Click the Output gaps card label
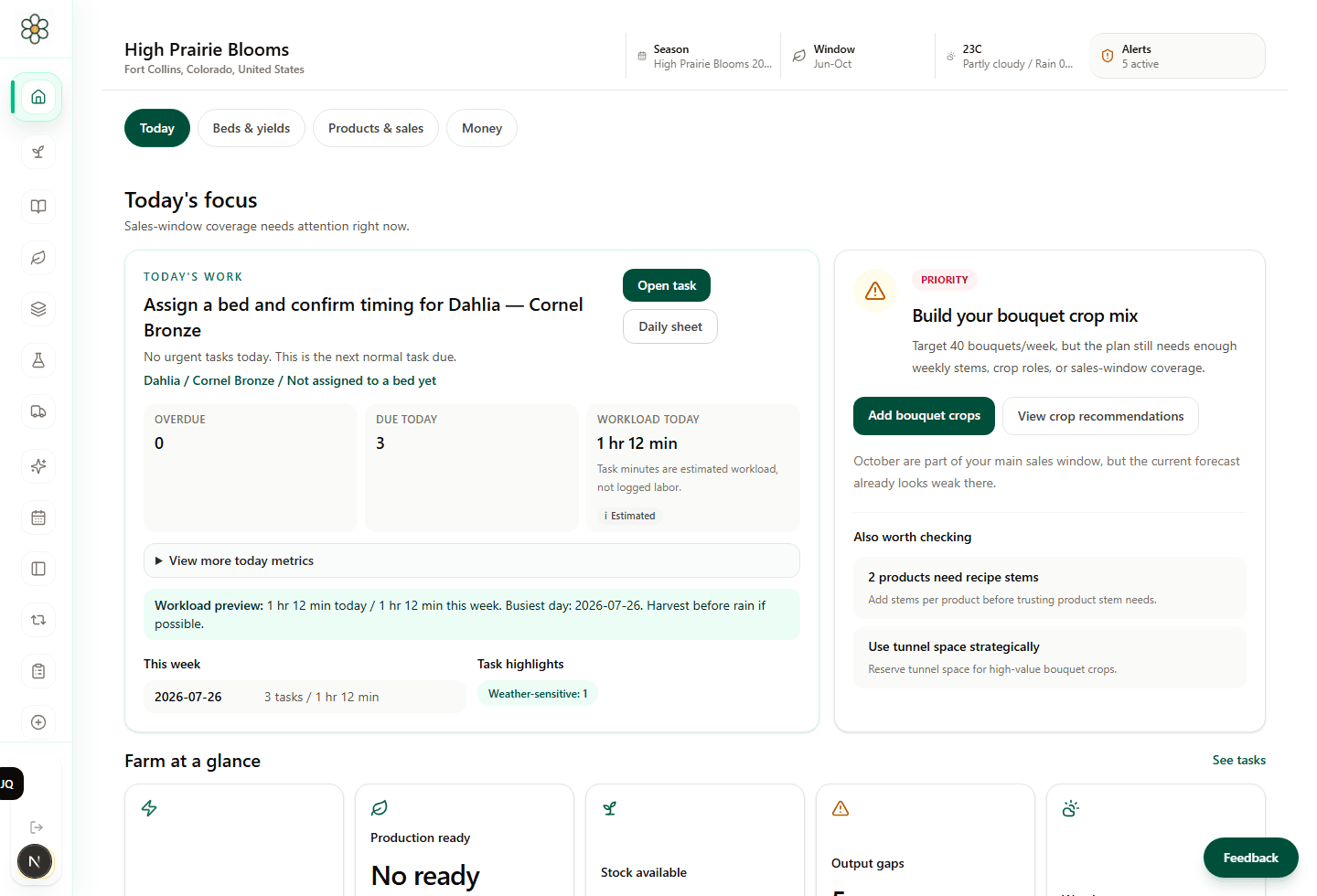Image resolution: width=1317 pixels, height=896 pixels. [868, 863]
